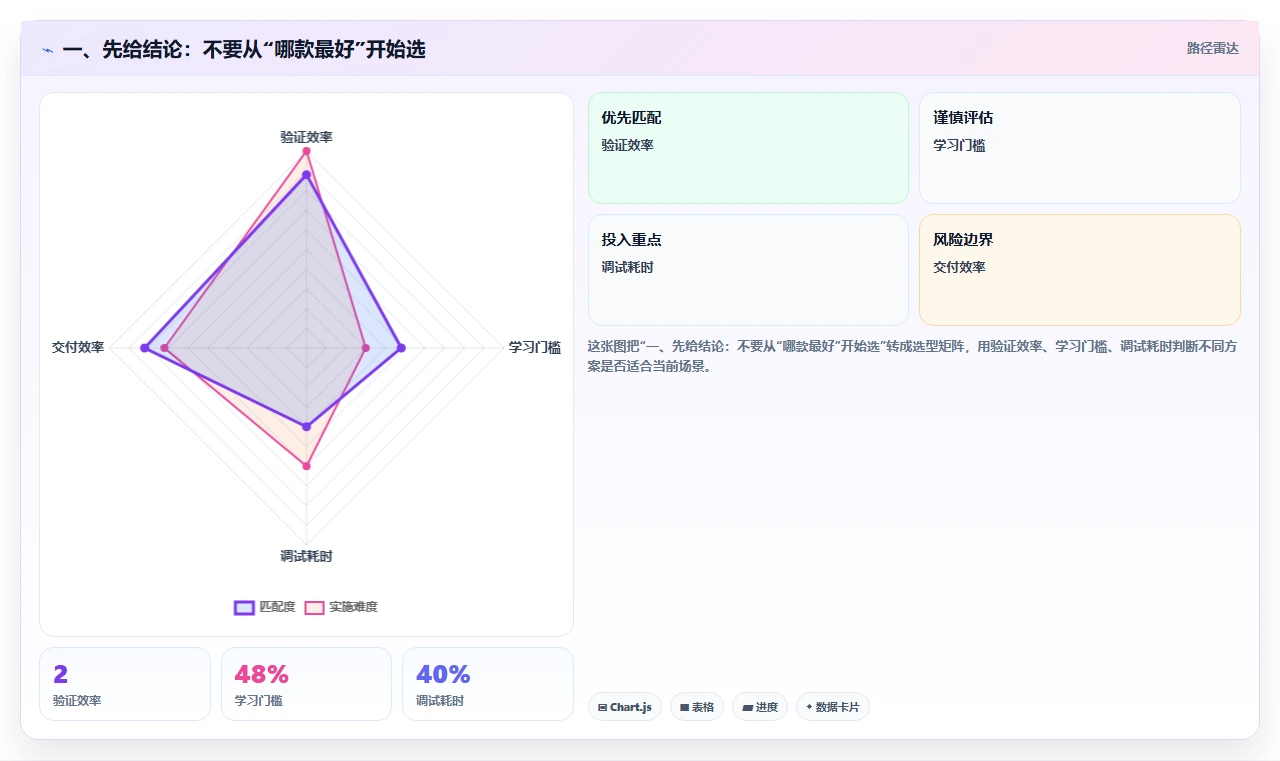
Task: Click the 学习门槛 caption under 48%
Action: [258, 700]
